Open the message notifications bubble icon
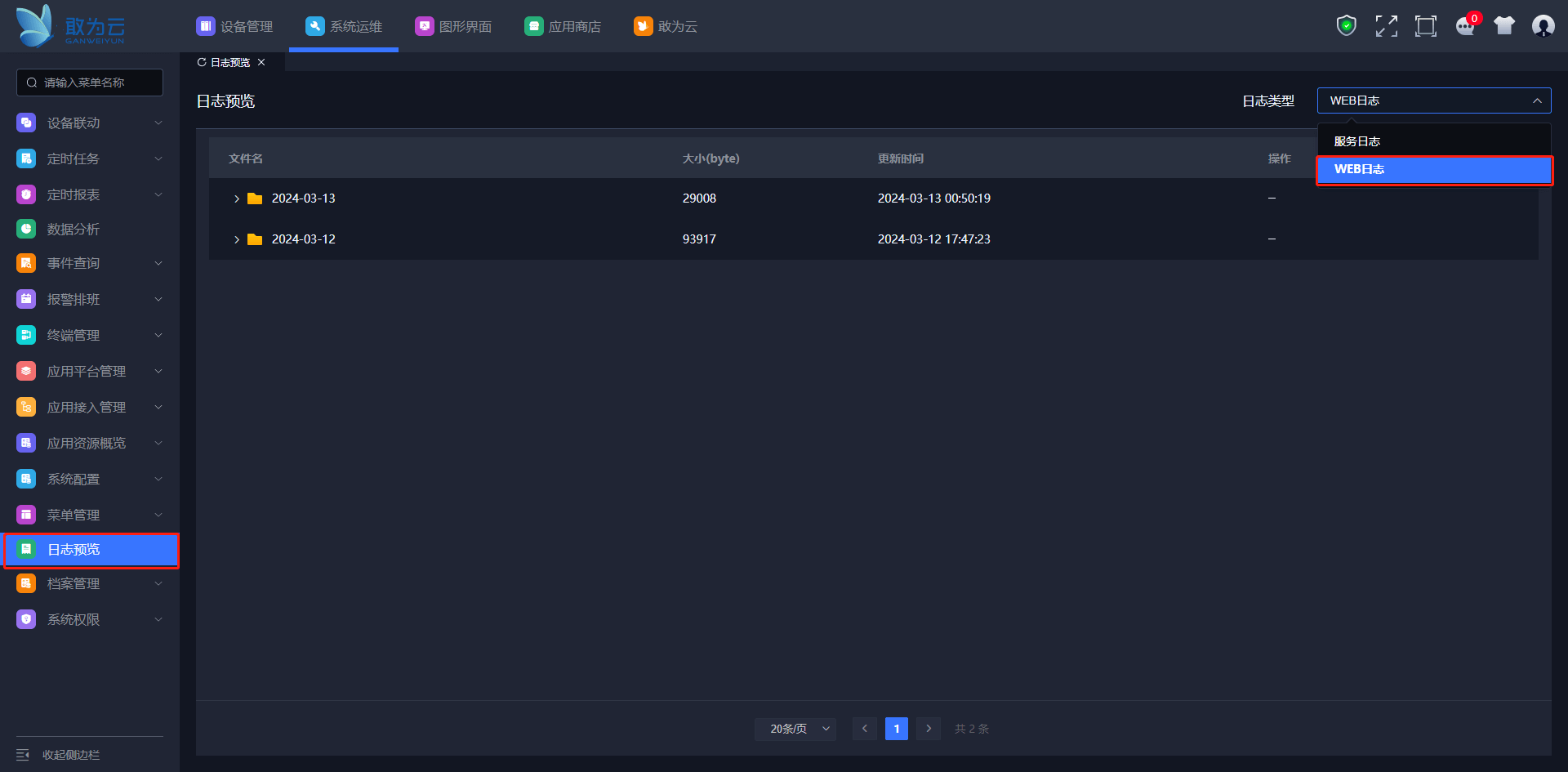This screenshot has width=1568, height=772. click(x=1466, y=26)
